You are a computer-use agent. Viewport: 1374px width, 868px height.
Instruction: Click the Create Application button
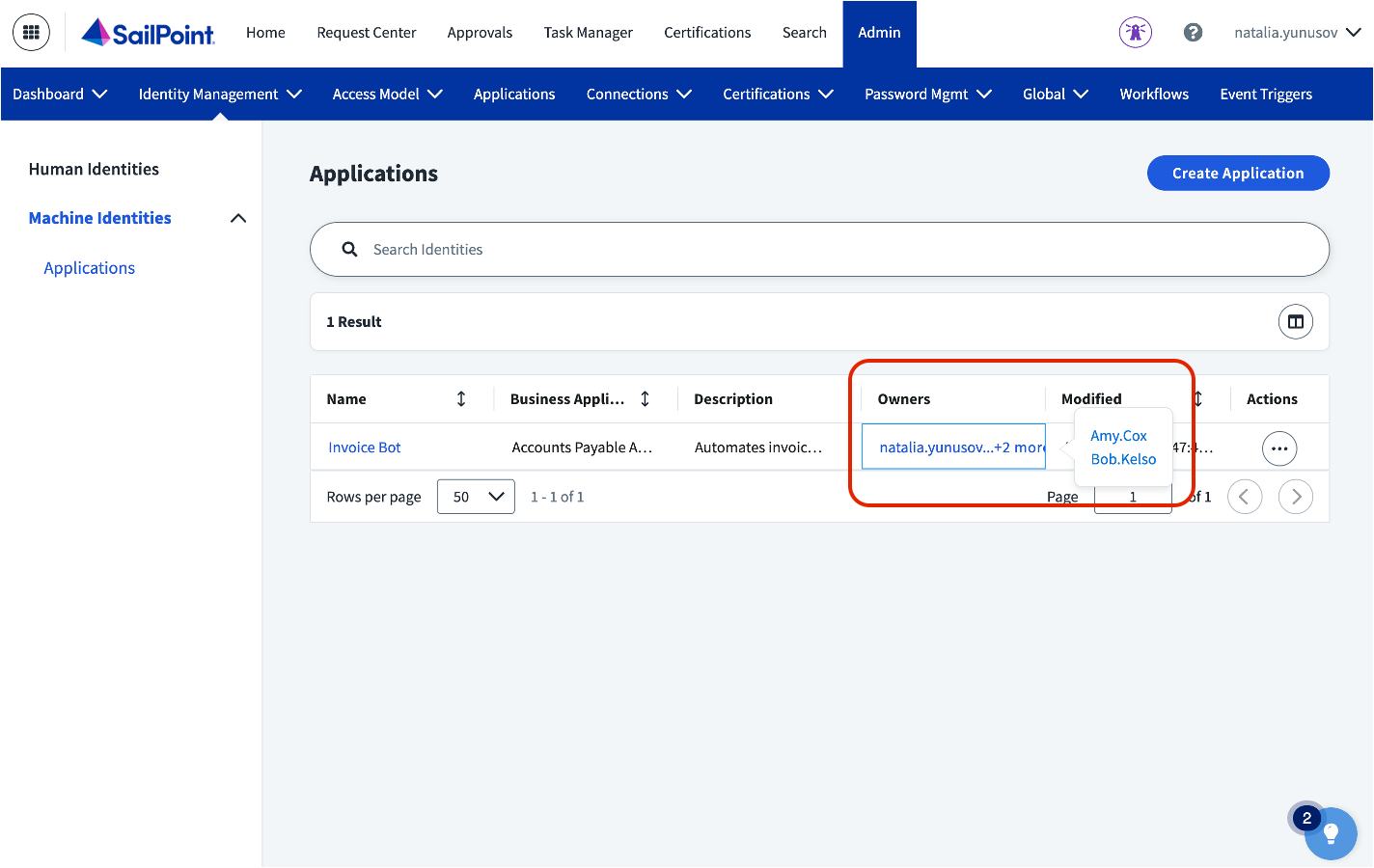pos(1238,174)
